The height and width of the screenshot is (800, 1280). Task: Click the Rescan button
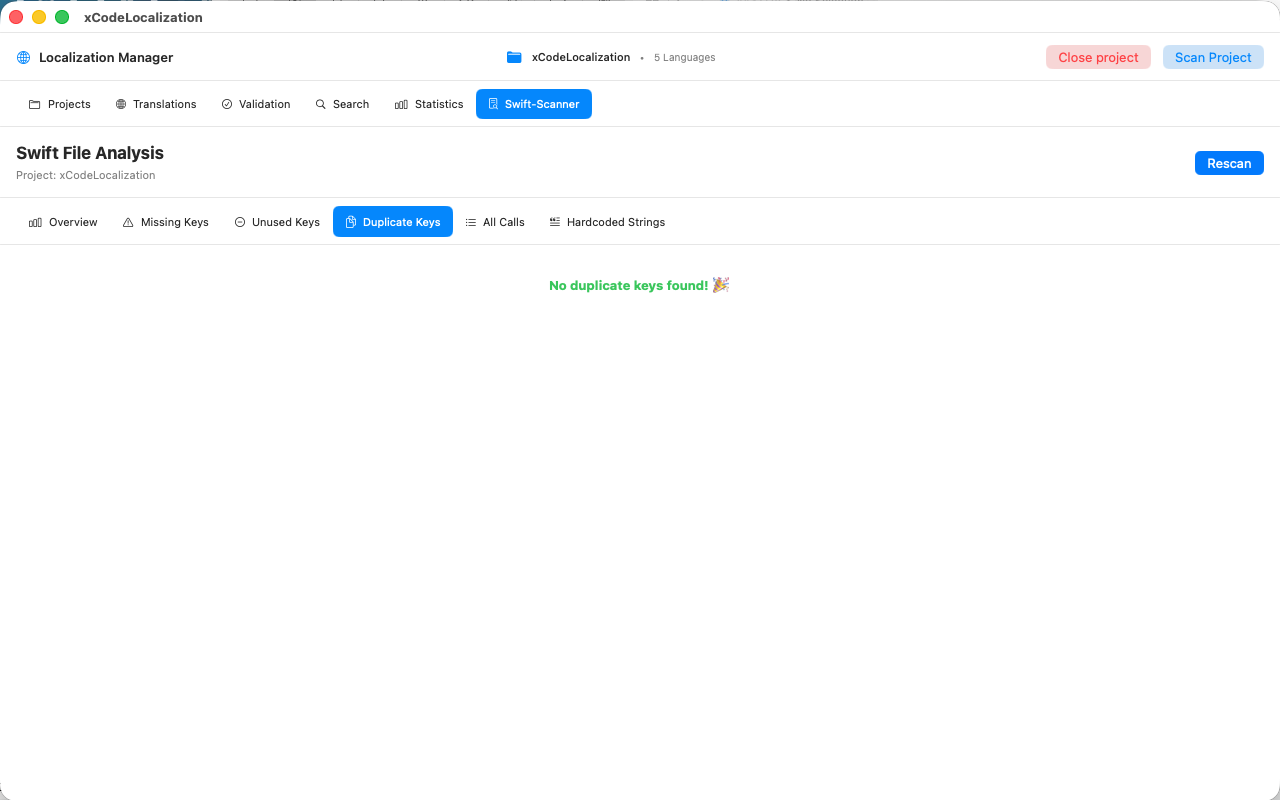tap(1229, 163)
